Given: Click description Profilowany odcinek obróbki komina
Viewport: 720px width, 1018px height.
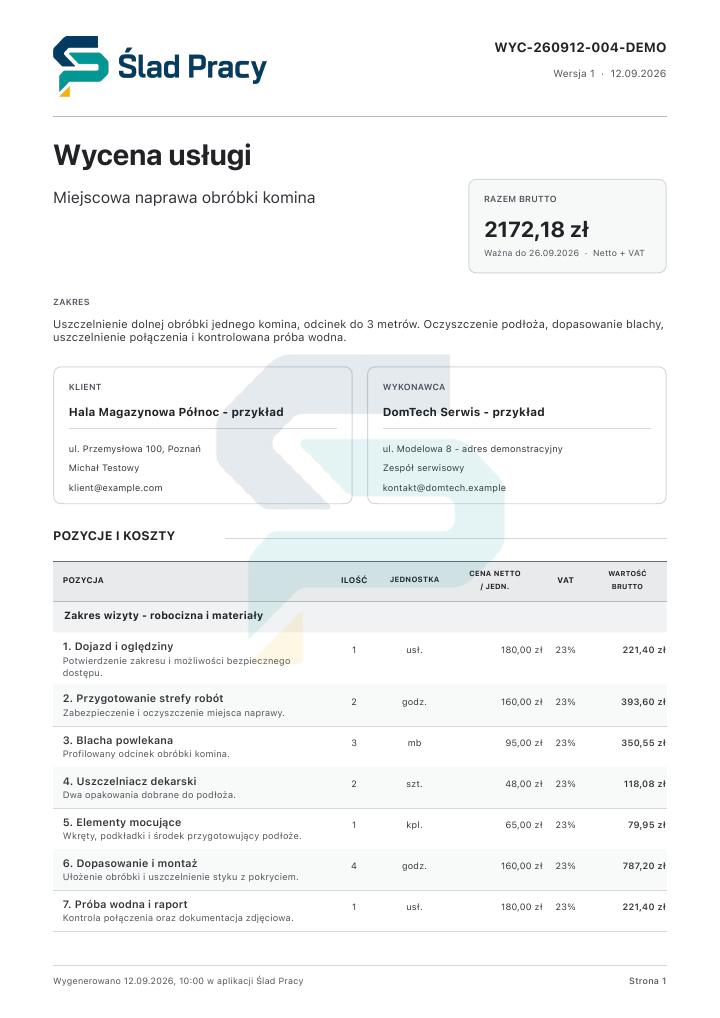Looking at the screenshot, I should [x=146, y=754].
